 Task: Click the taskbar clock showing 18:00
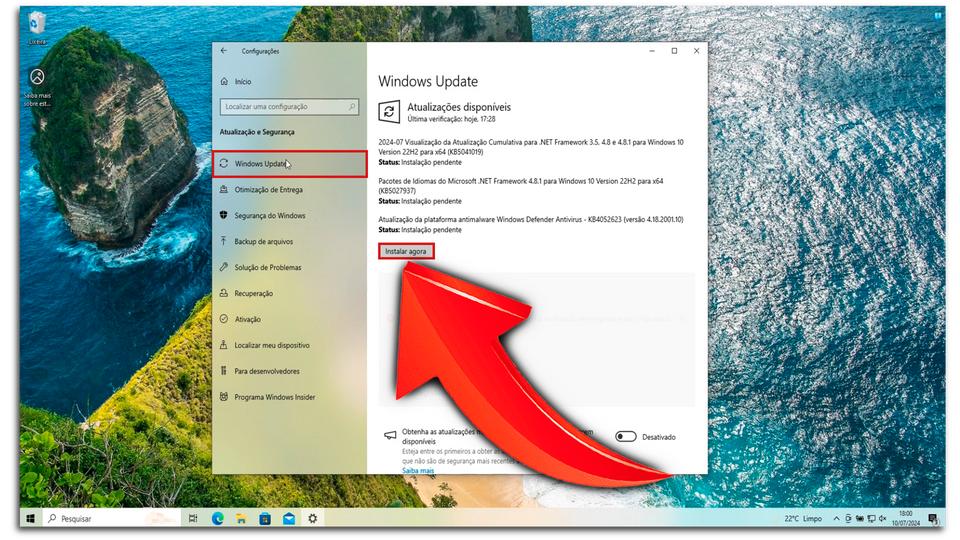906,519
